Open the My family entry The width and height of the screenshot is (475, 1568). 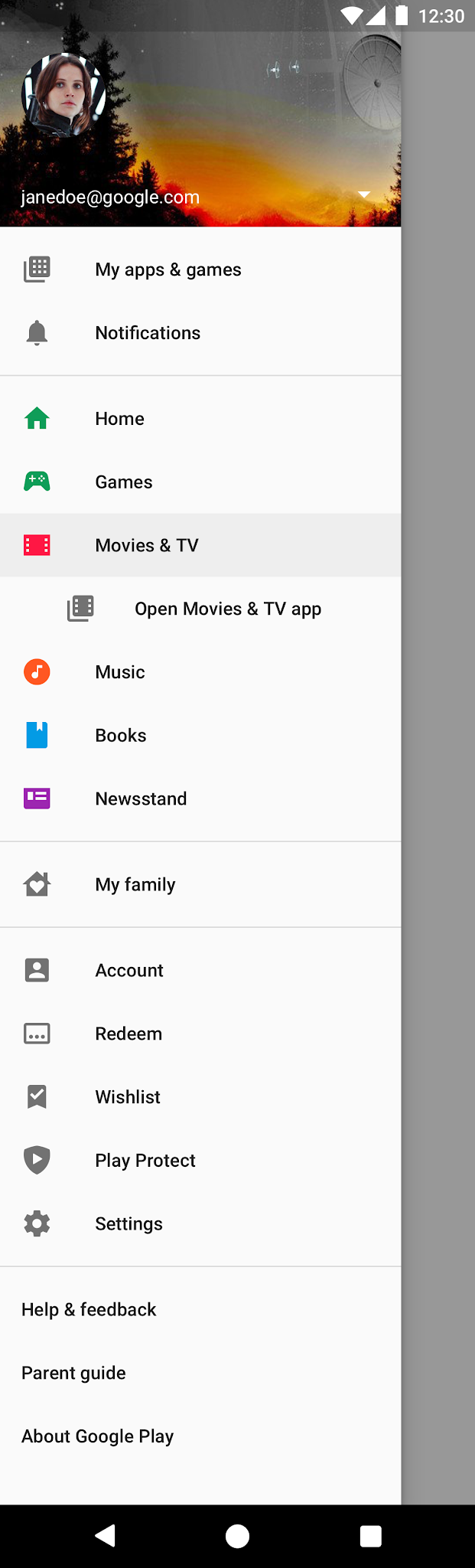(200, 884)
